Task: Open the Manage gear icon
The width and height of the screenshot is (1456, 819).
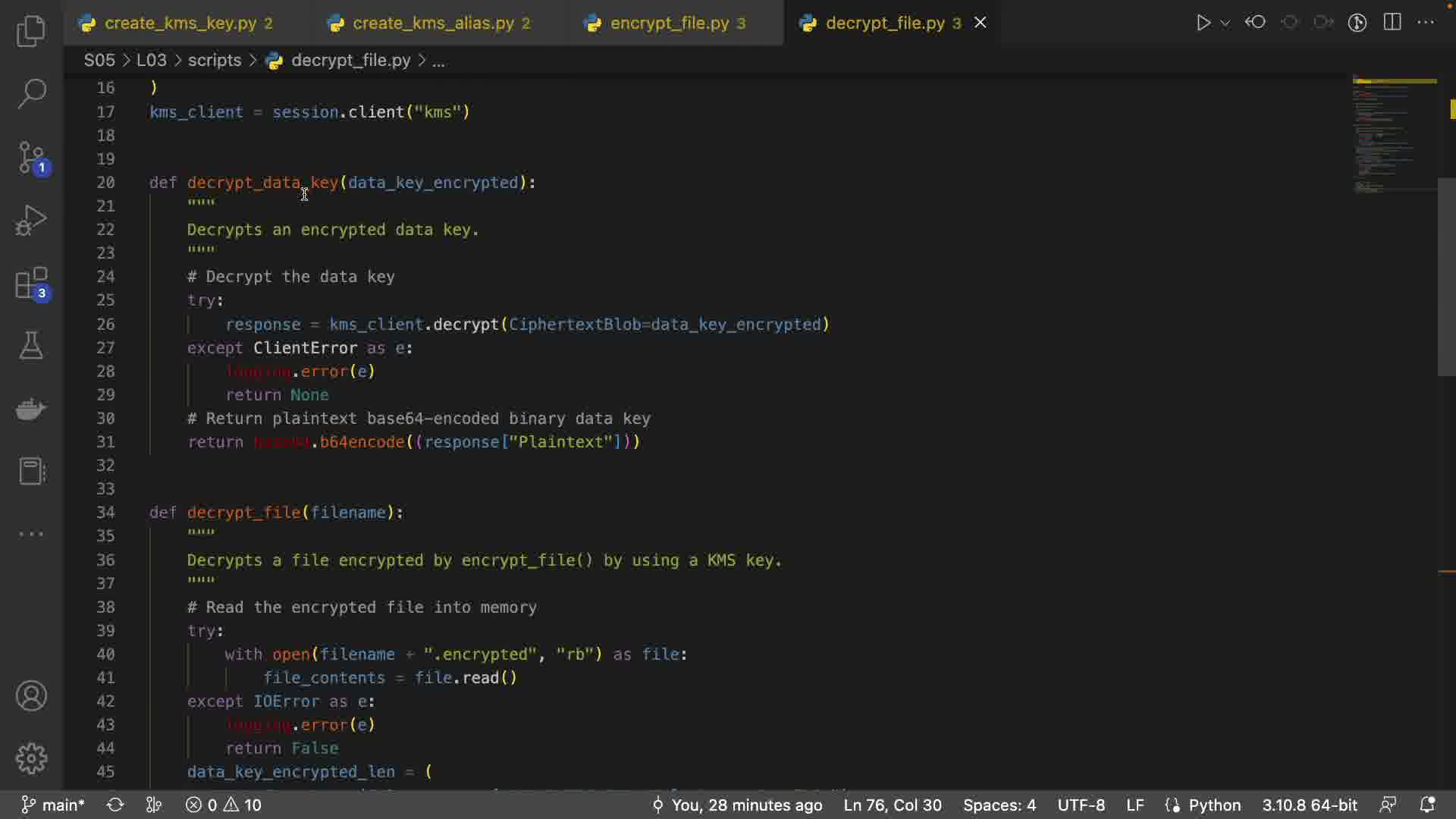Action: (31, 758)
